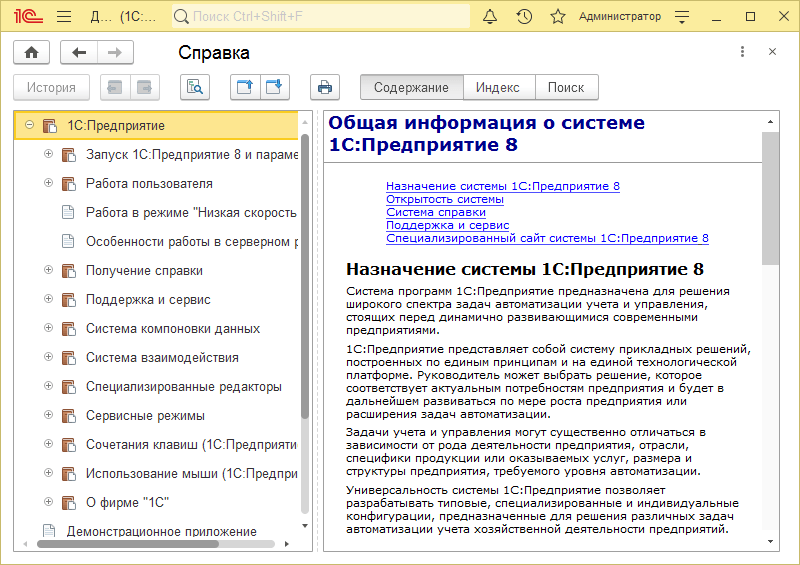
Task: Close the Справка panel
Action: [x=772, y=52]
